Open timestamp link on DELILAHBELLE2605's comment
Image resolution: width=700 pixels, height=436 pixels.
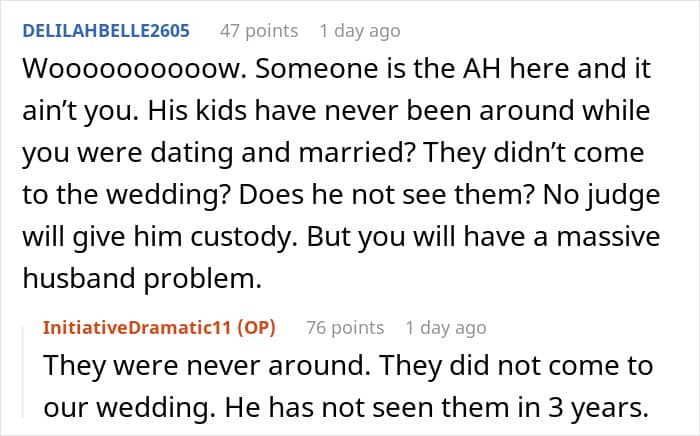pyautogui.click(x=360, y=31)
